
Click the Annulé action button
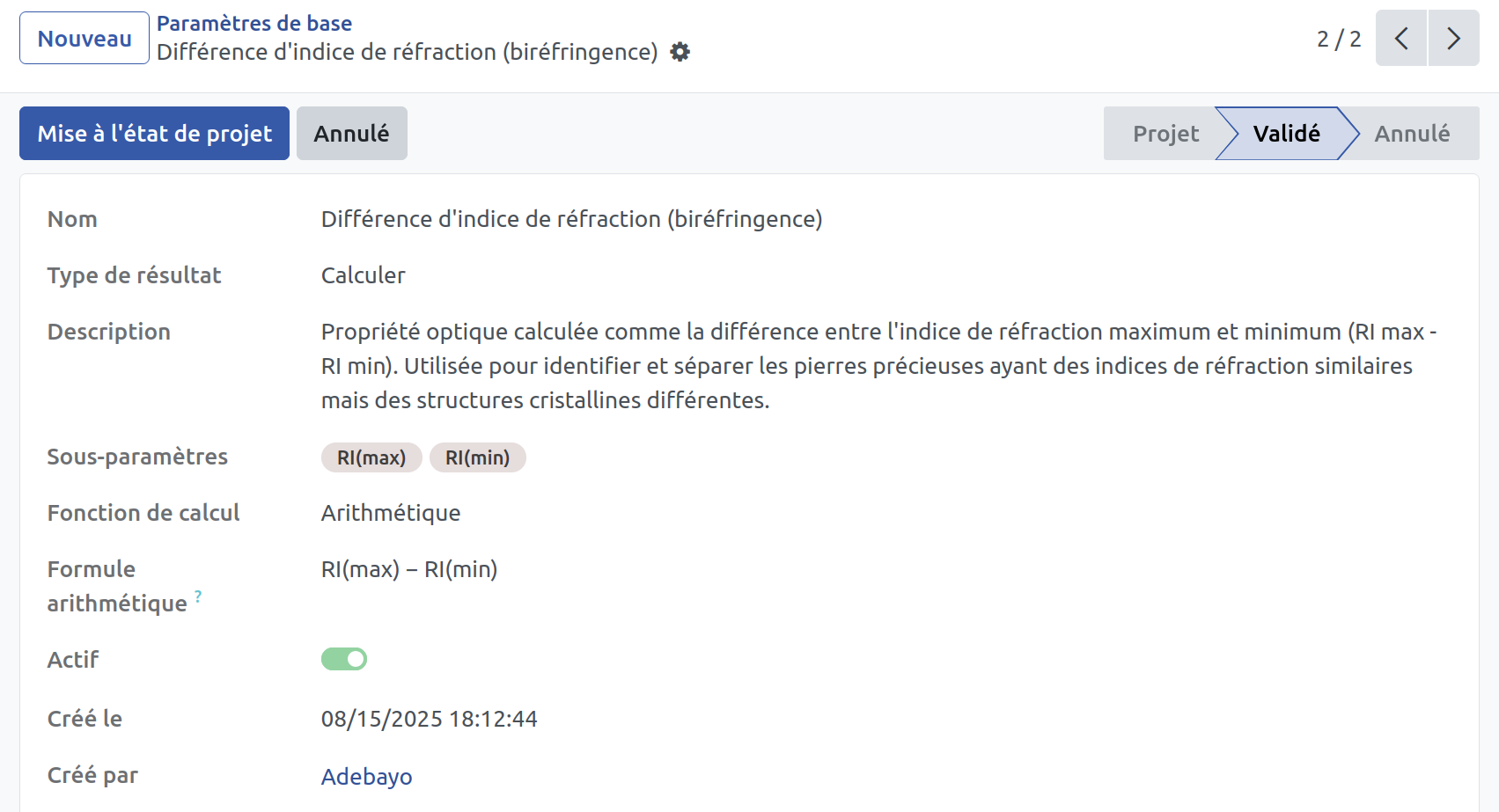(x=352, y=133)
